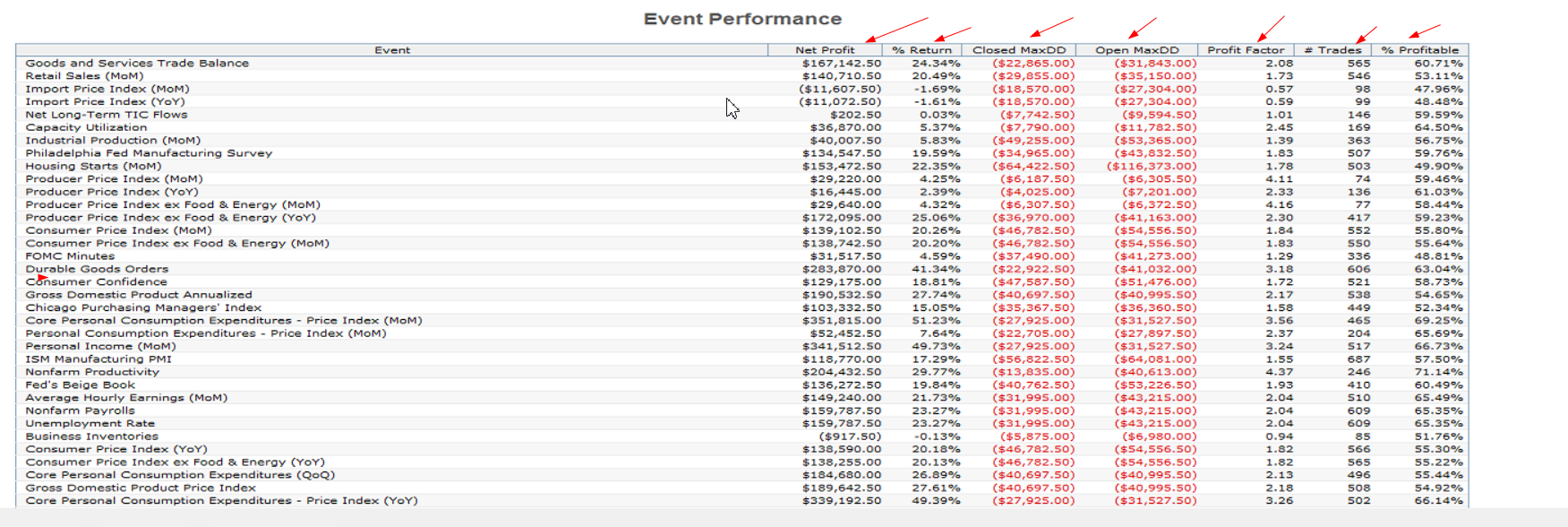This screenshot has height=527, width=1568.
Task: Sort by Closed MaxDD column header
Action: [1019, 50]
